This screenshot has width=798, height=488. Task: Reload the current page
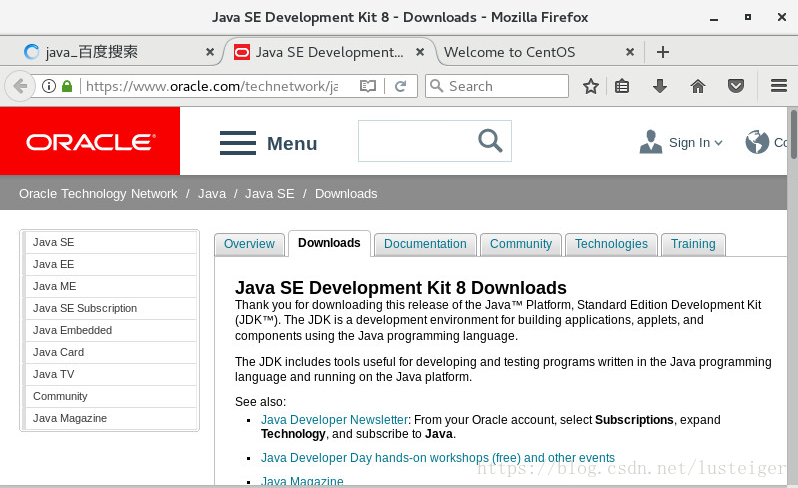pyautogui.click(x=401, y=86)
